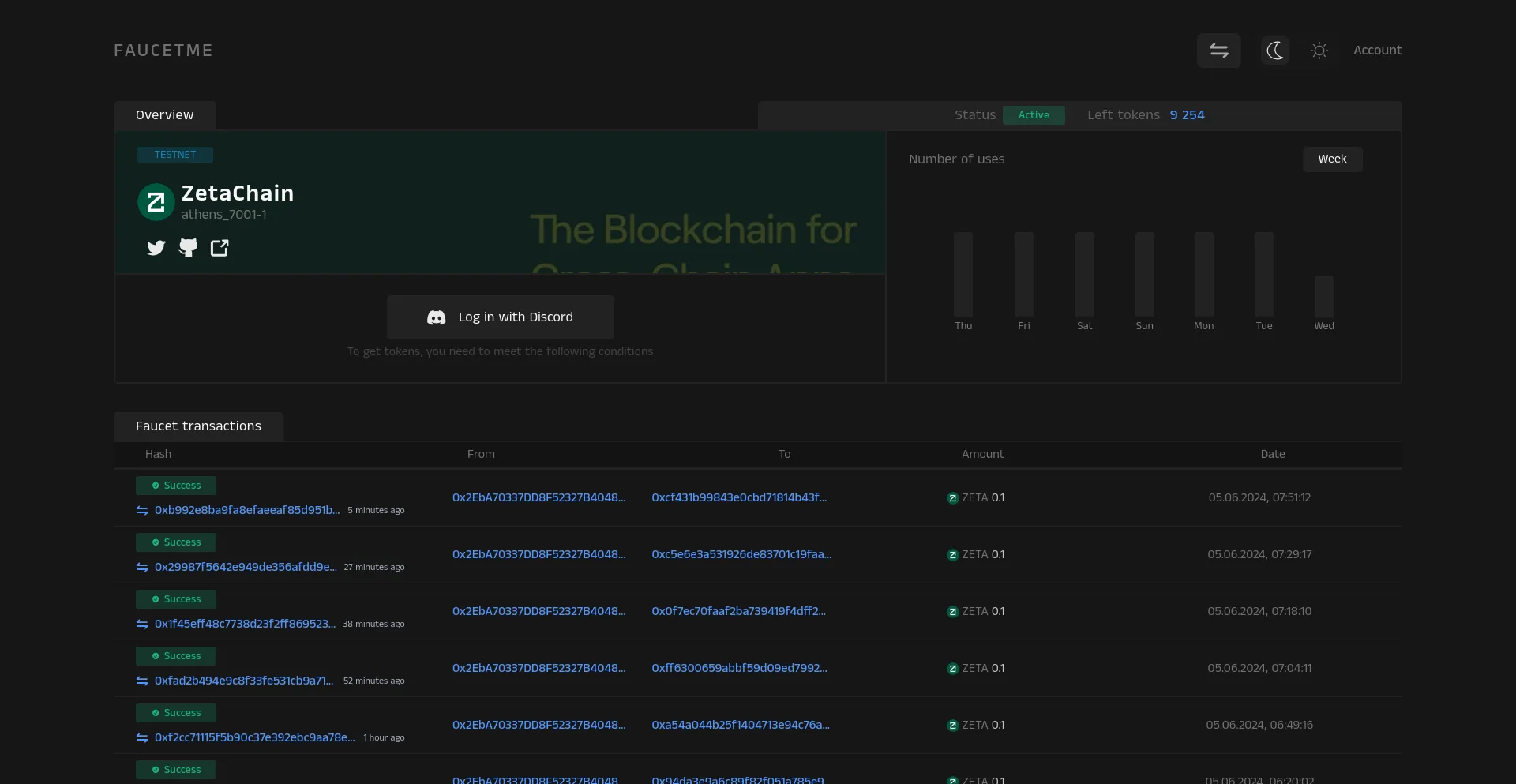1516x784 pixels.
Task: Click the Hash column header
Action: pos(158,454)
